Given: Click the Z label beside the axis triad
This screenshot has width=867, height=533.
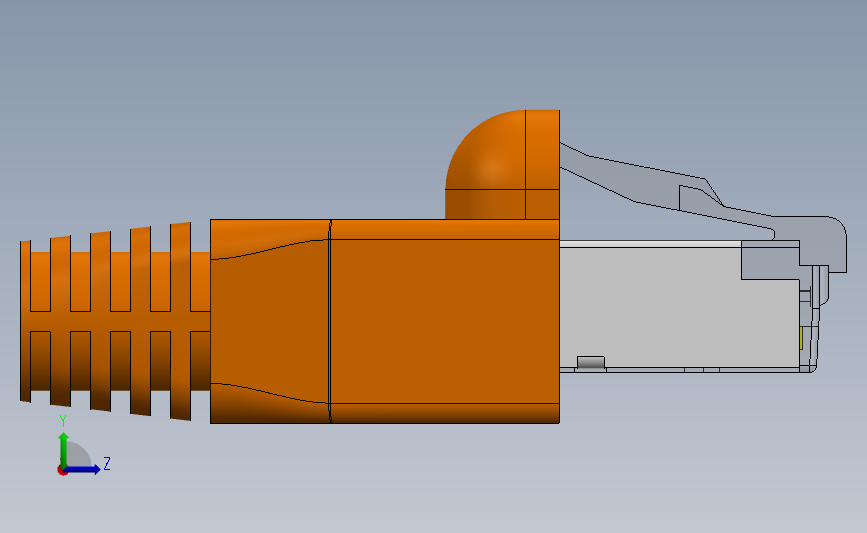Looking at the screenshot, I should pyautogui.click(x=107, y=463).
